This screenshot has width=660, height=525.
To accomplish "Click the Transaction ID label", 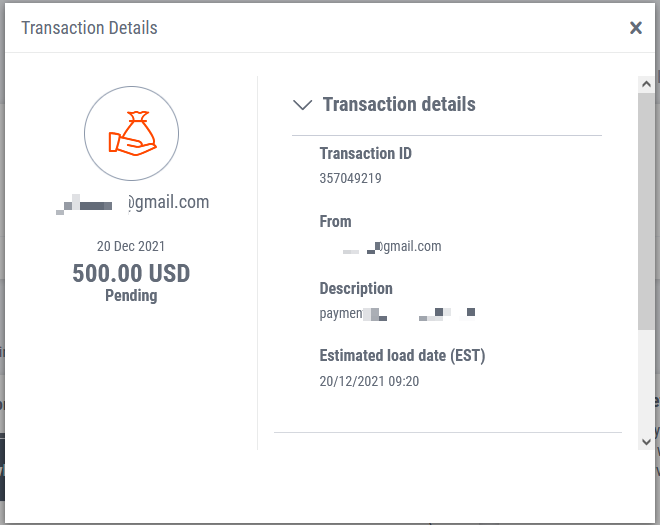I will coord(365,154).
